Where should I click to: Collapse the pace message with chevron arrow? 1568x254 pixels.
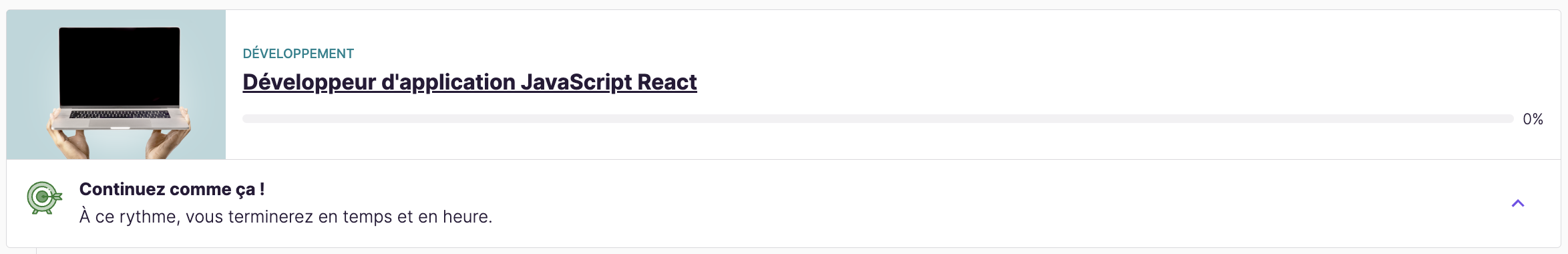pyautogui.click(x=1517, y=203)
